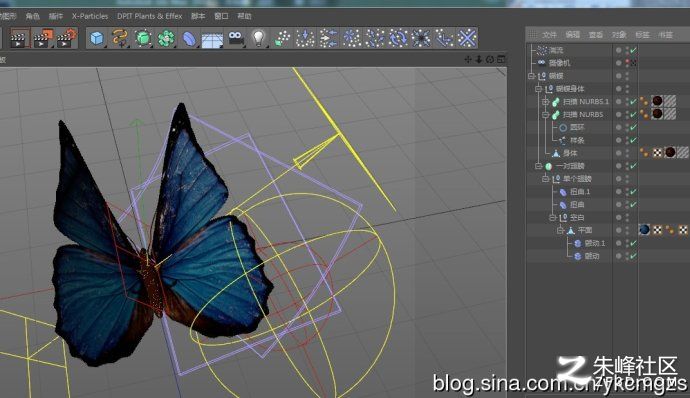Collapse the 单个翅膀 null group
Screen dimensions: 690x398
[545, 179]
